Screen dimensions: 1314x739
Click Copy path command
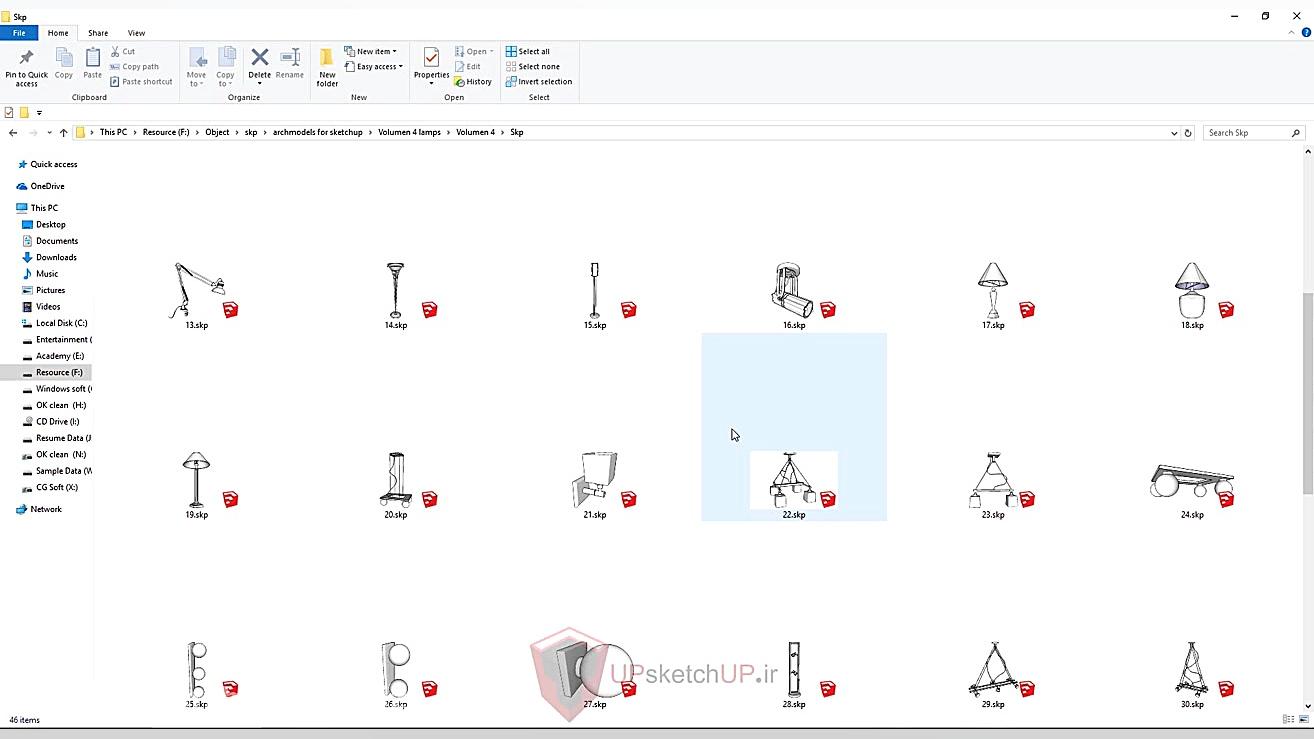(135, 66)
